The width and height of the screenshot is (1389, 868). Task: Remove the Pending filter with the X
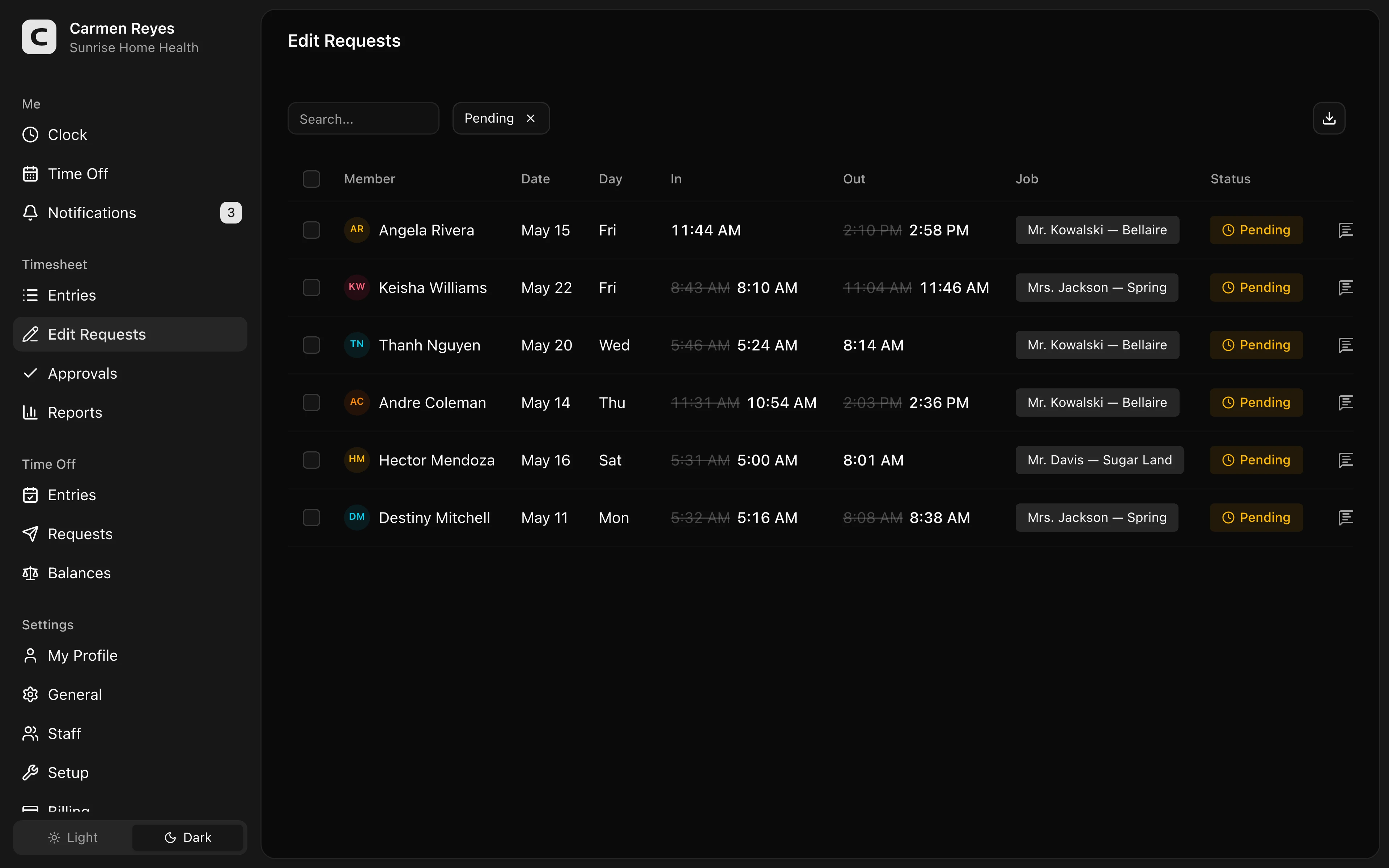point(530,118)
